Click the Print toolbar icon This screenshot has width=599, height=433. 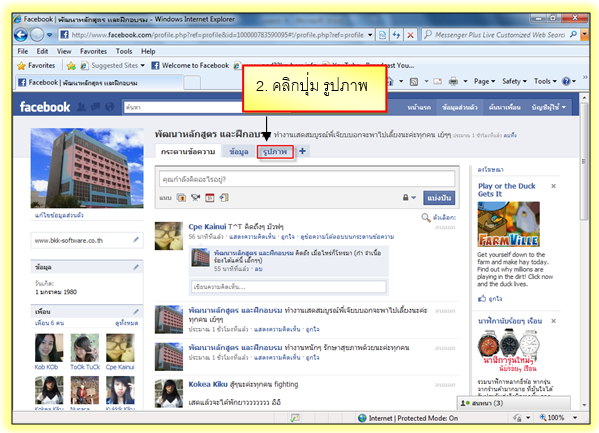point(453,81)
